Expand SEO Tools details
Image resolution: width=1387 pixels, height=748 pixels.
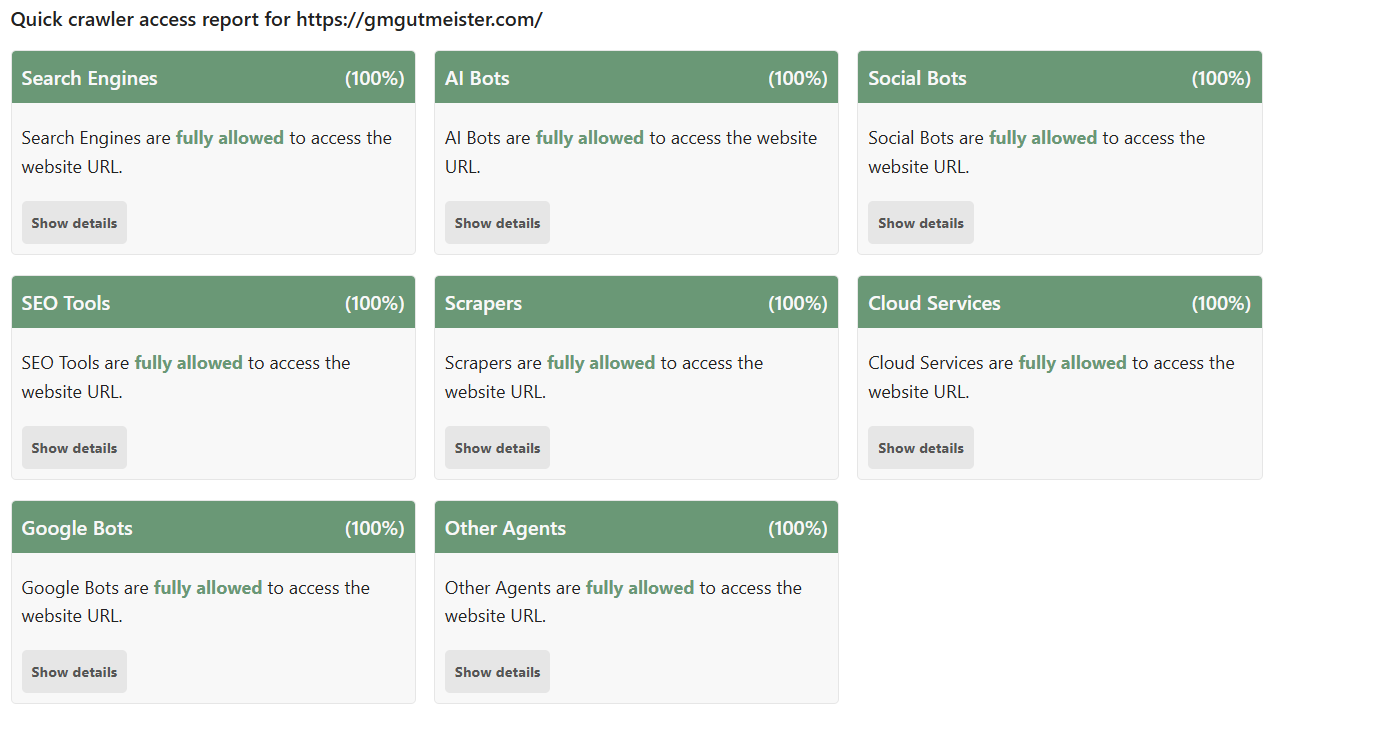(x=74, y=448)
